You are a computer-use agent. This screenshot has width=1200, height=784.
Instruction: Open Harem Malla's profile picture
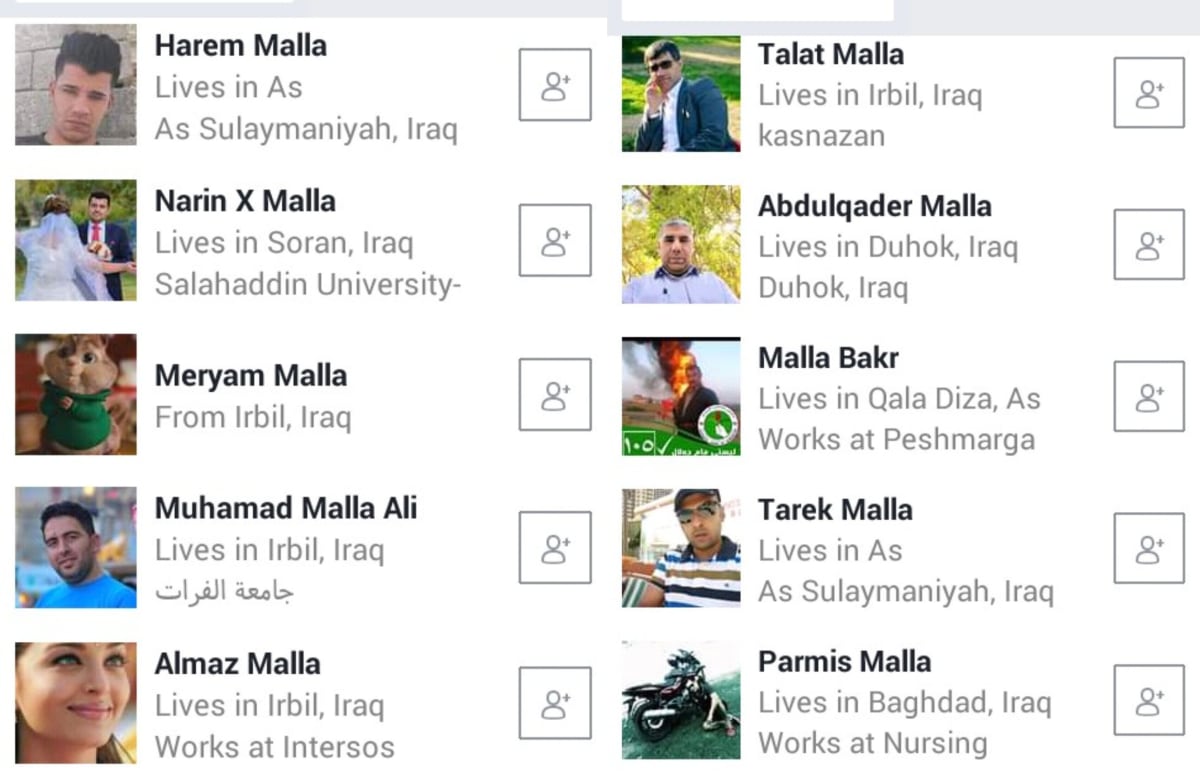click(76, 85)
